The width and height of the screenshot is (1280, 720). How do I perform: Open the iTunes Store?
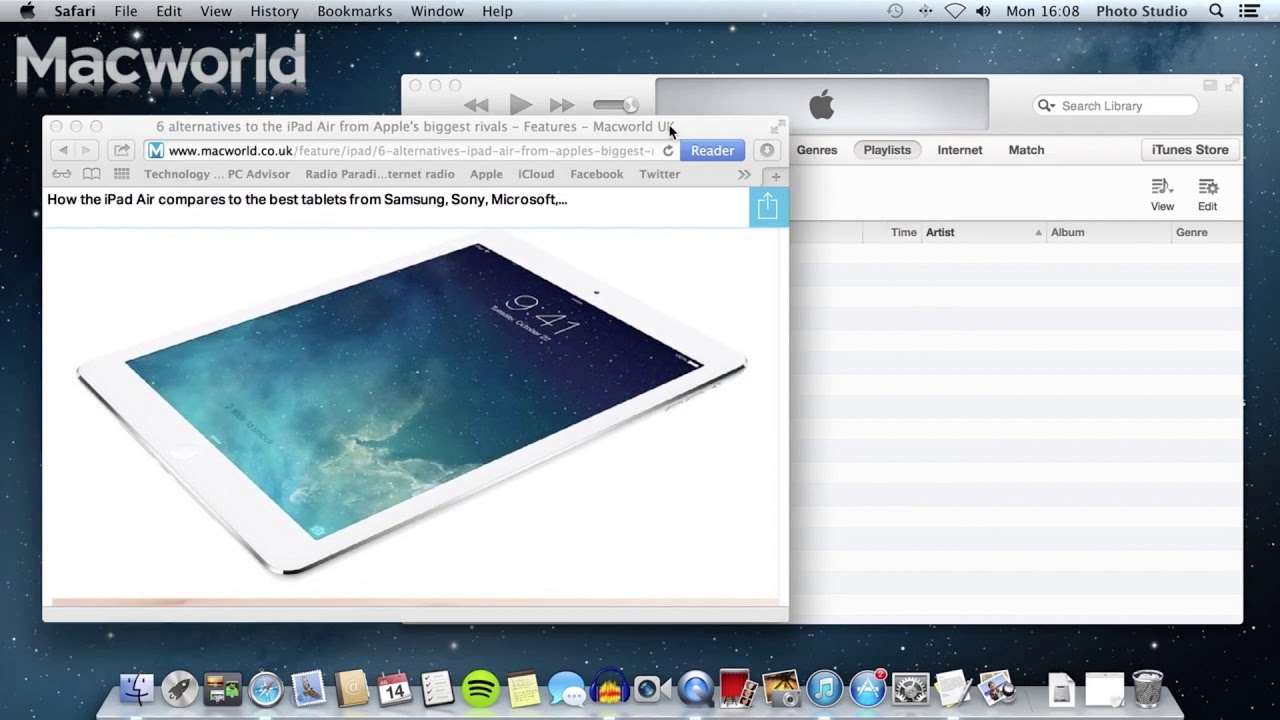(1190, 150)
